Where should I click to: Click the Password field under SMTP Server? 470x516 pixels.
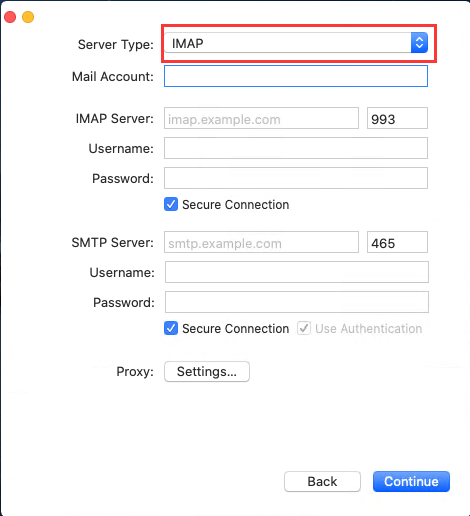(297, 302)
